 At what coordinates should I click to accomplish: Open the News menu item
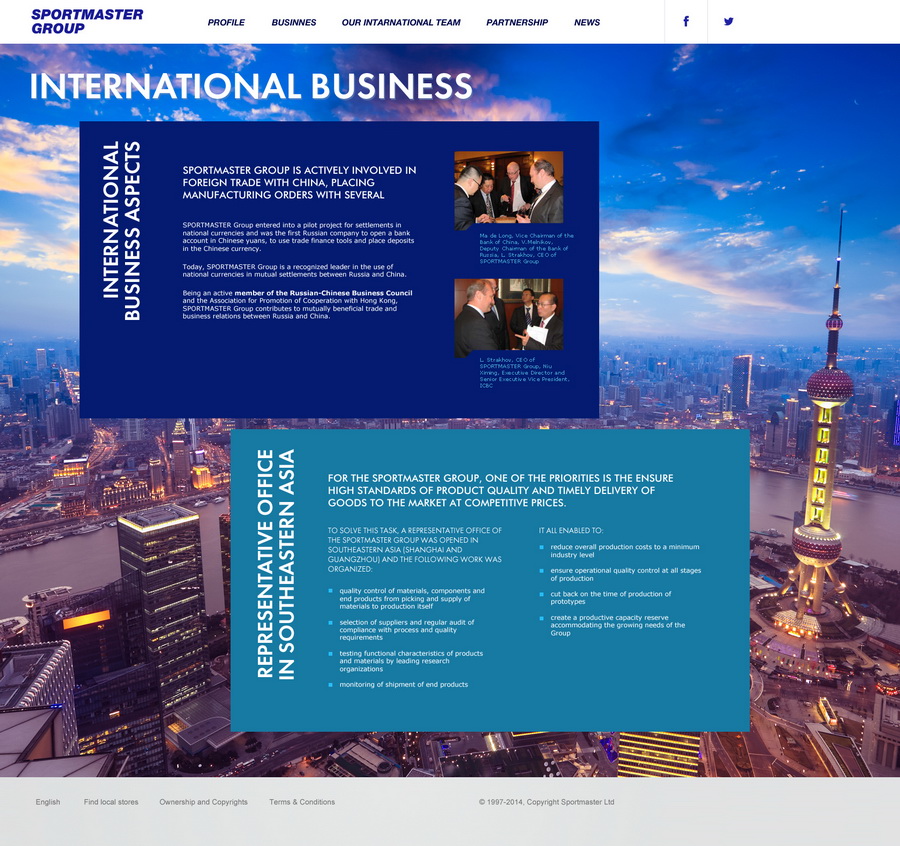pyautogui.click(x=587, y=22)
